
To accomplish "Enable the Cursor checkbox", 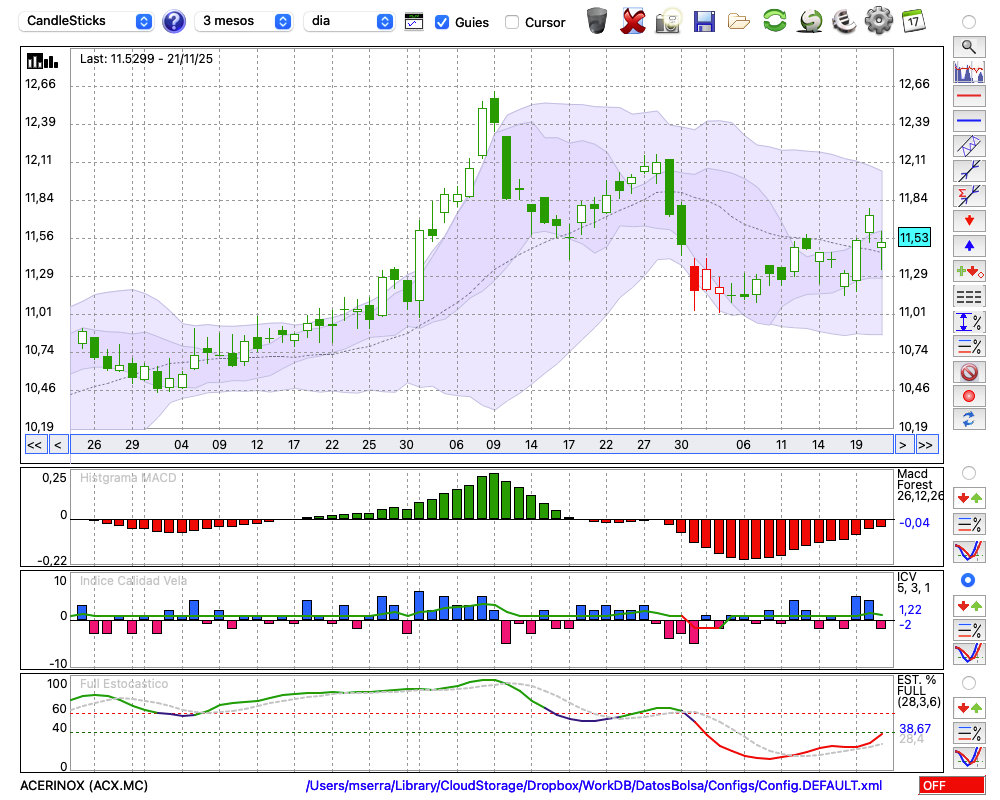I will (x=512, y=22).
